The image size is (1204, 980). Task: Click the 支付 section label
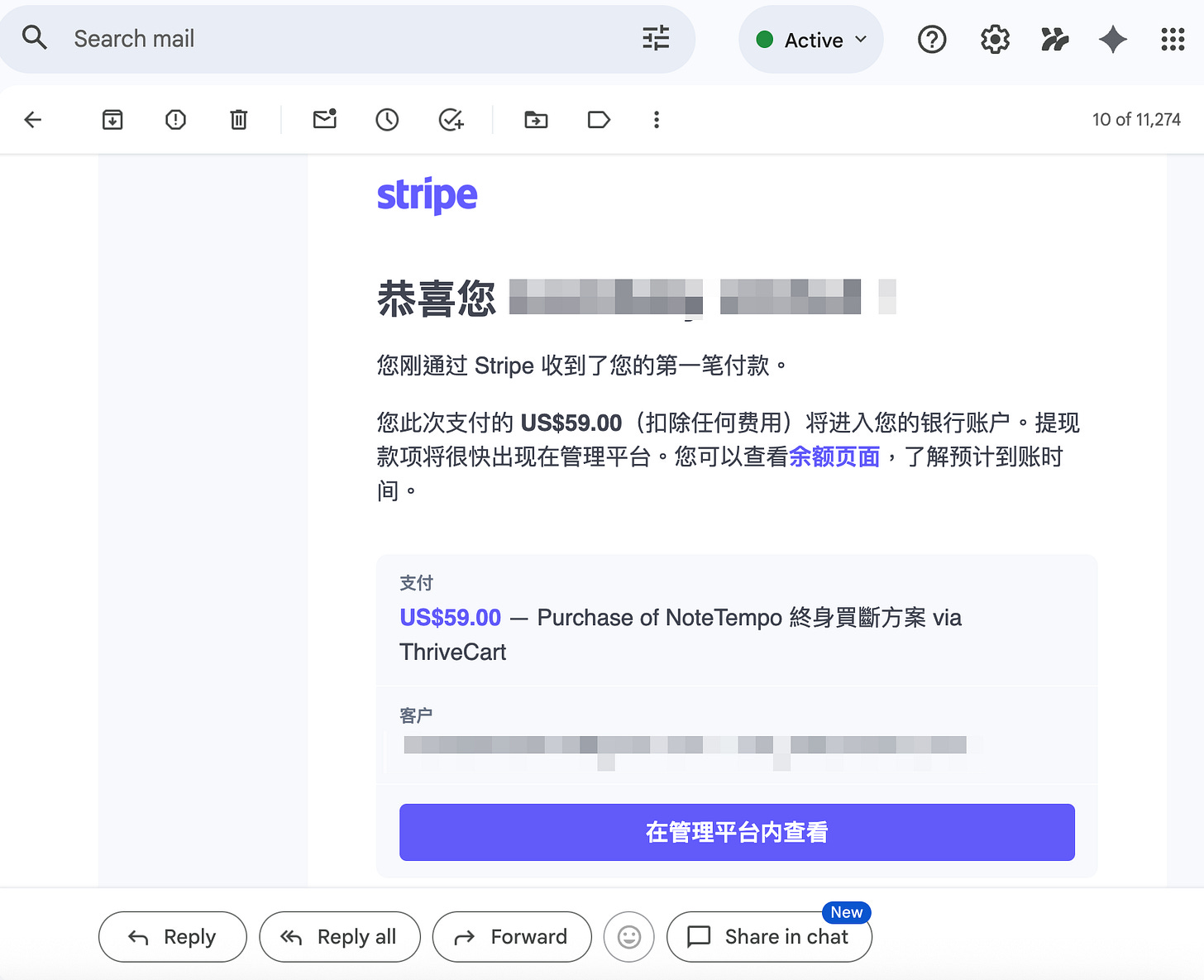click(416, 583)
